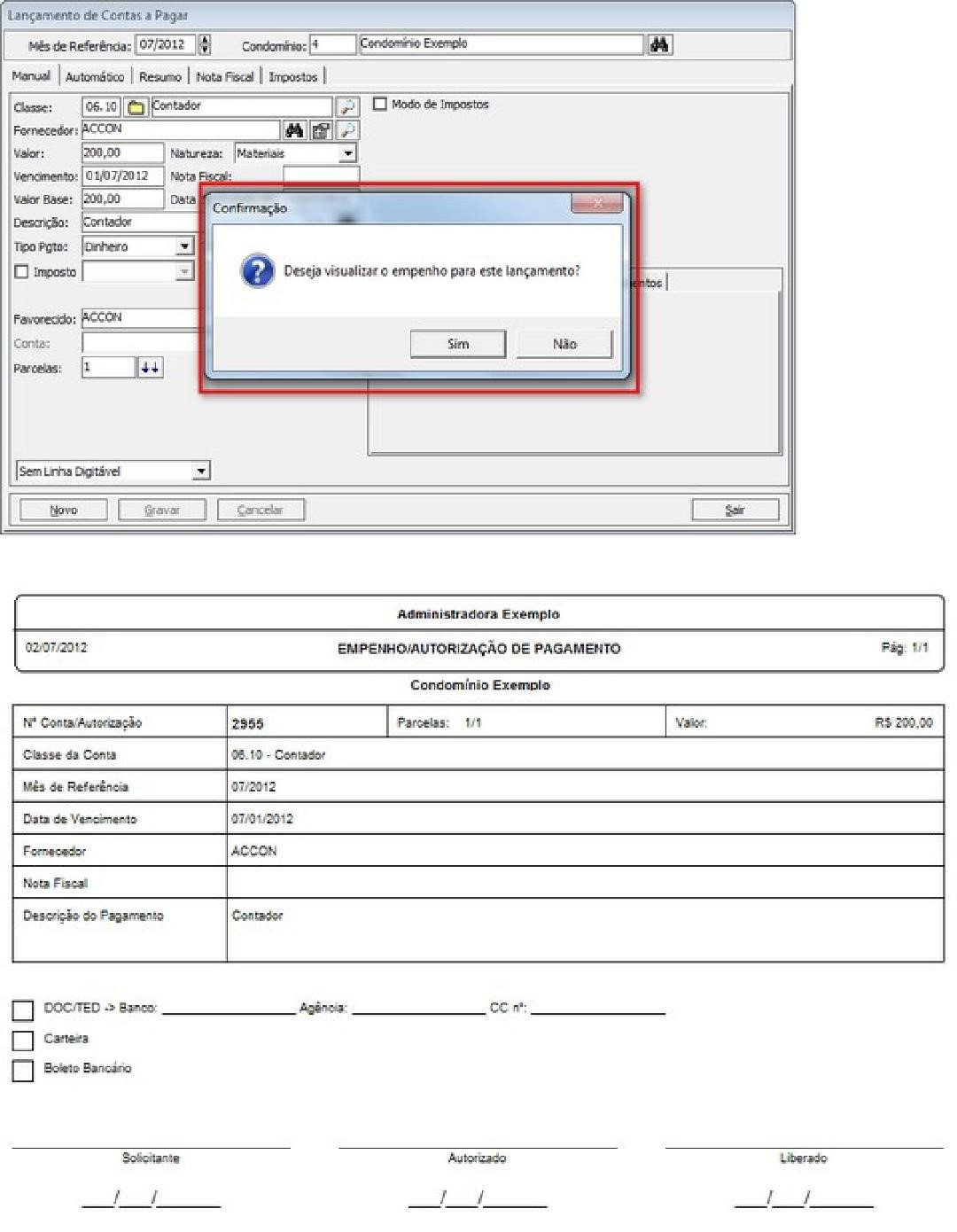The image size is (957, 1232).
Task: Click the Valor Base field
Action: [x=122, y=200]
